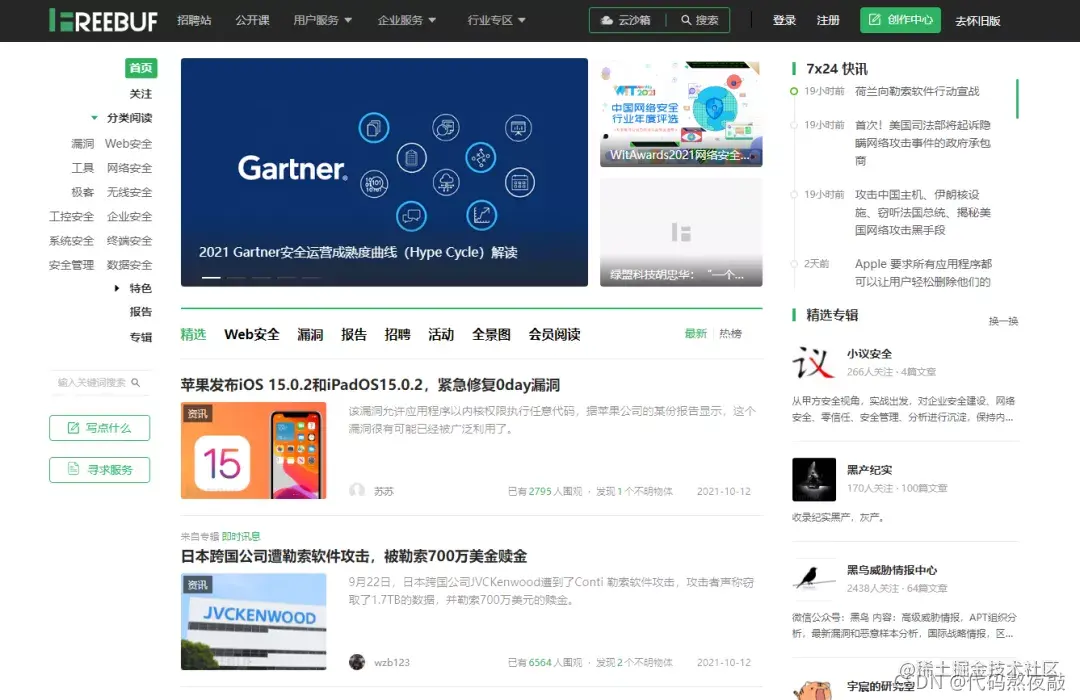Click the 登录 link

tap(783, 19)
